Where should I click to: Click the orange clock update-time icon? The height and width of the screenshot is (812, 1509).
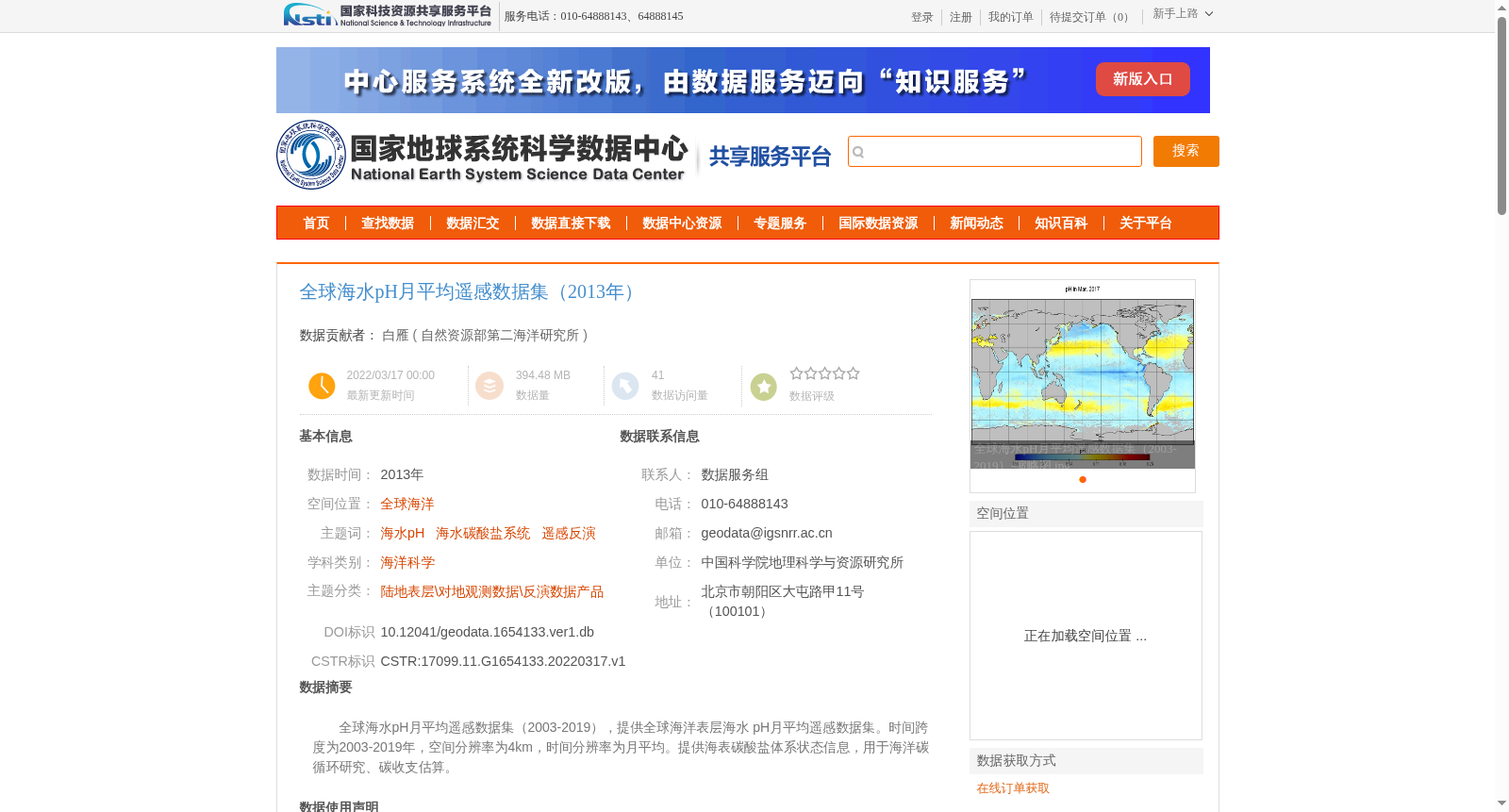coord(322,386)
